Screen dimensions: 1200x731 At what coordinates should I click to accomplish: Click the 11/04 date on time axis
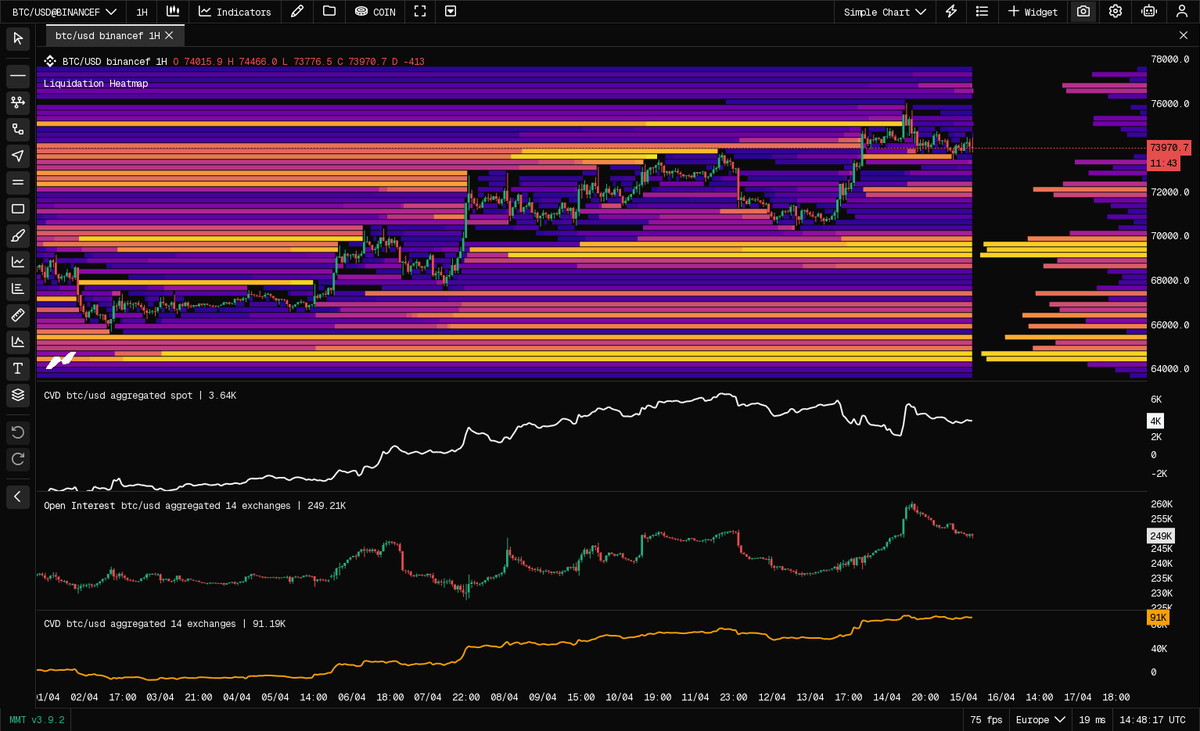click(695, 697)
